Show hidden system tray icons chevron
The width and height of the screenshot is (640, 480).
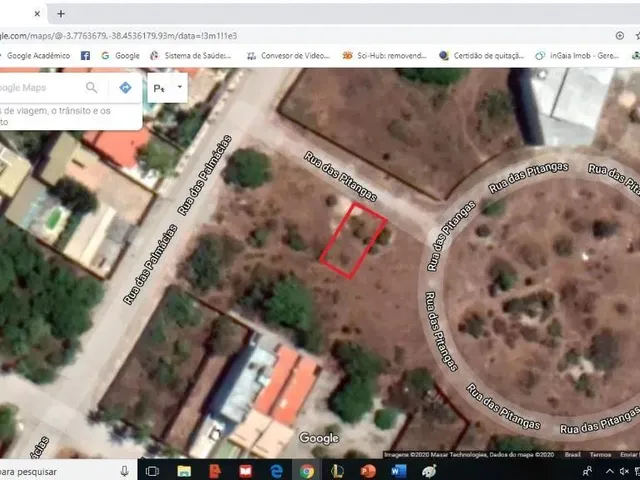pyautogui.click(x=609, y=471)
